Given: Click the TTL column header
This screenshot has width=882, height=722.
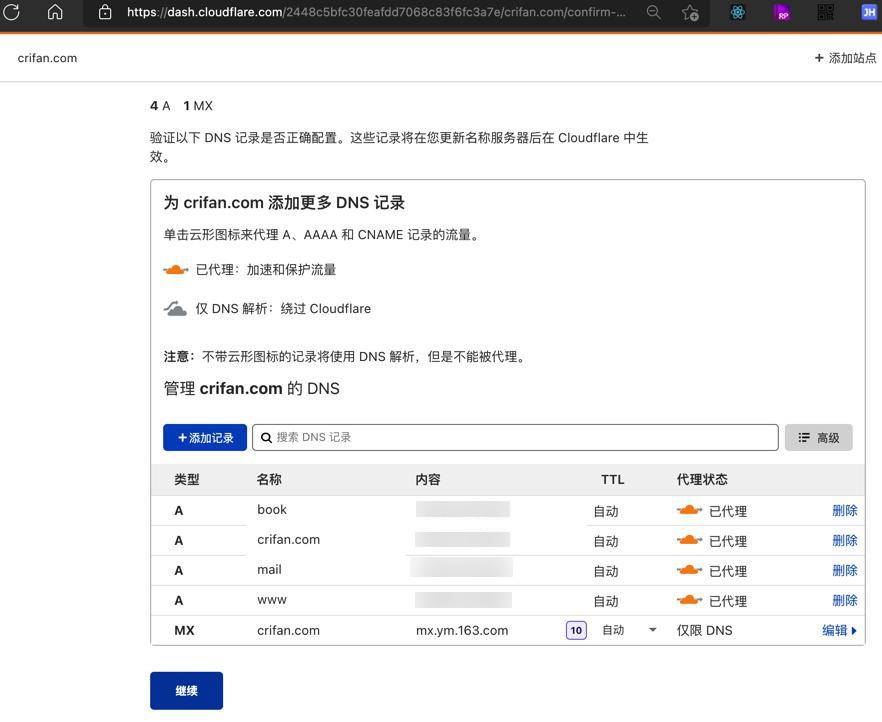Looking at the screenshot, I should [x=613, y=480].
